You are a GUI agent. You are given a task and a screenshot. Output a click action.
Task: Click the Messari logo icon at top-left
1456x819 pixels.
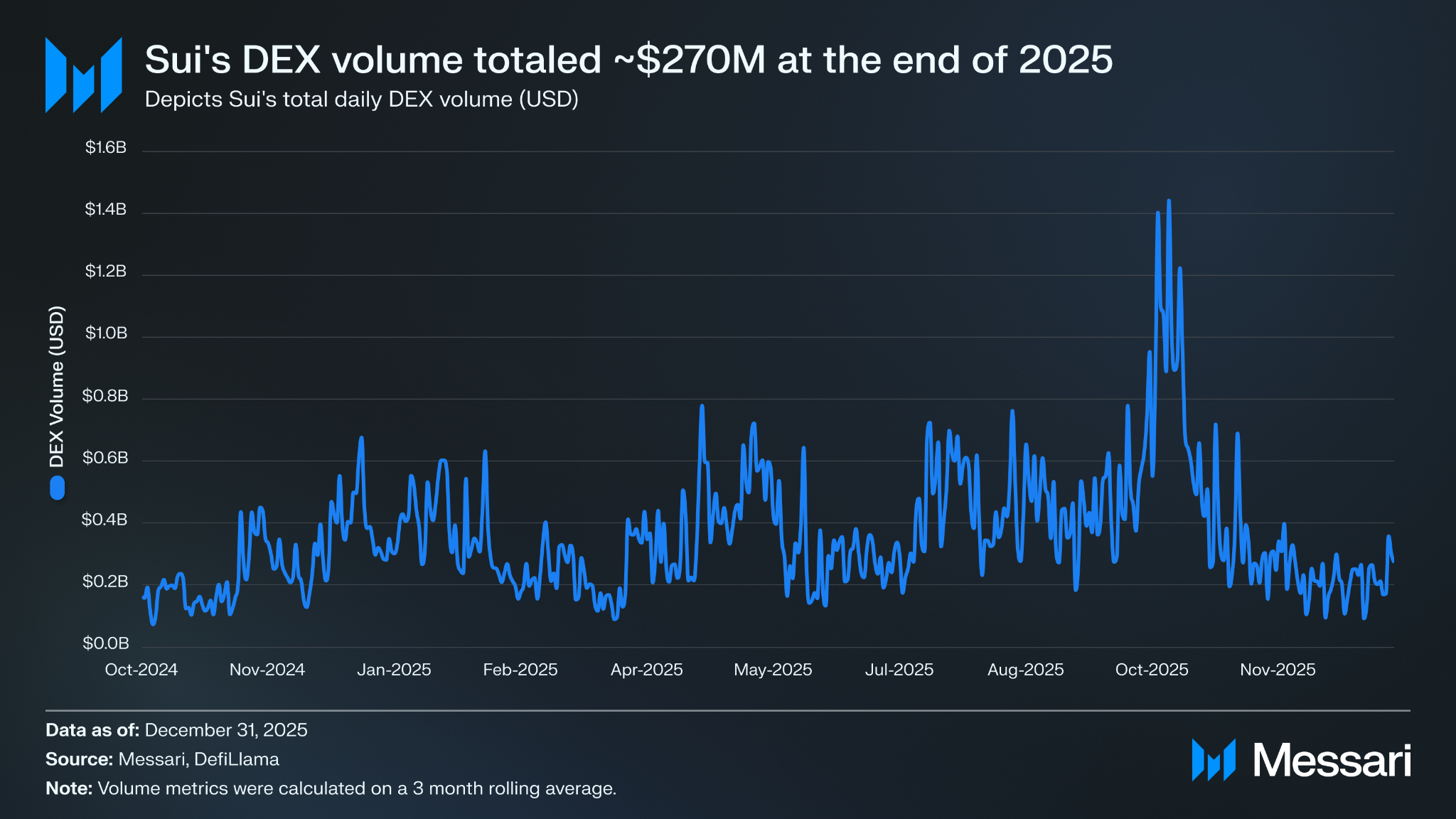pos(83,75)
